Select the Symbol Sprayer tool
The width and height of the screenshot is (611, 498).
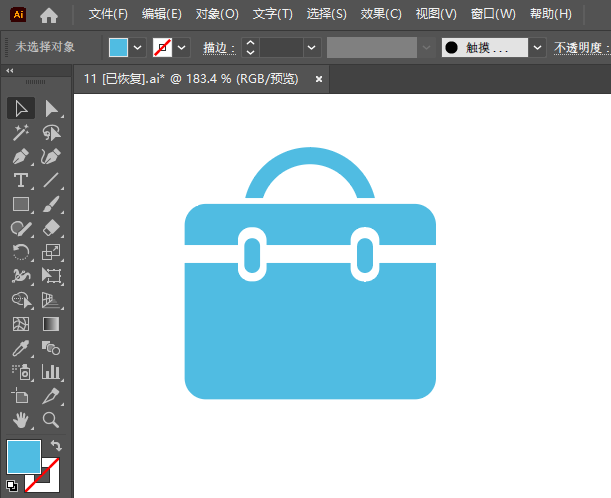click(x=21, y=372)
